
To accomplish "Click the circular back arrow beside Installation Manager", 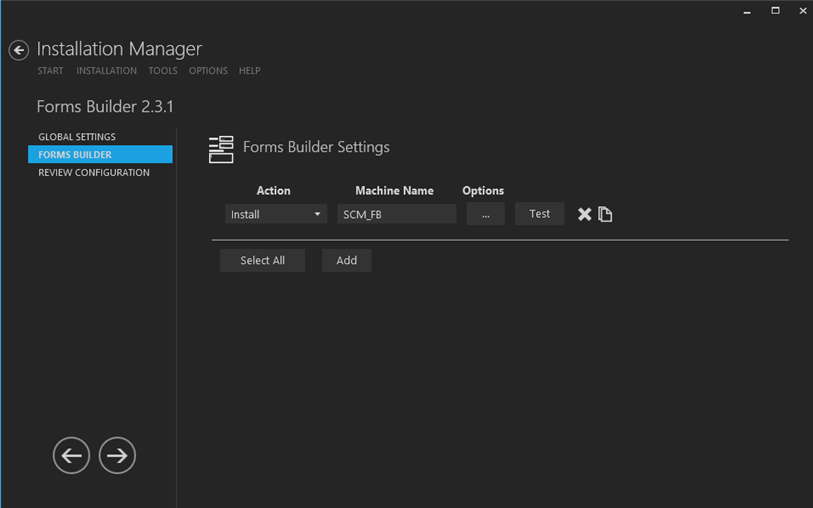I will click(x=19, y=50).
